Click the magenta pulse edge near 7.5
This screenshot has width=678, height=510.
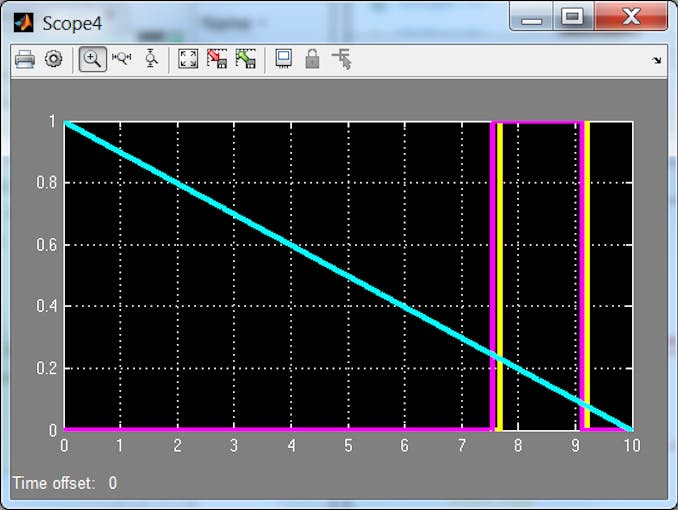pos(493,275)
